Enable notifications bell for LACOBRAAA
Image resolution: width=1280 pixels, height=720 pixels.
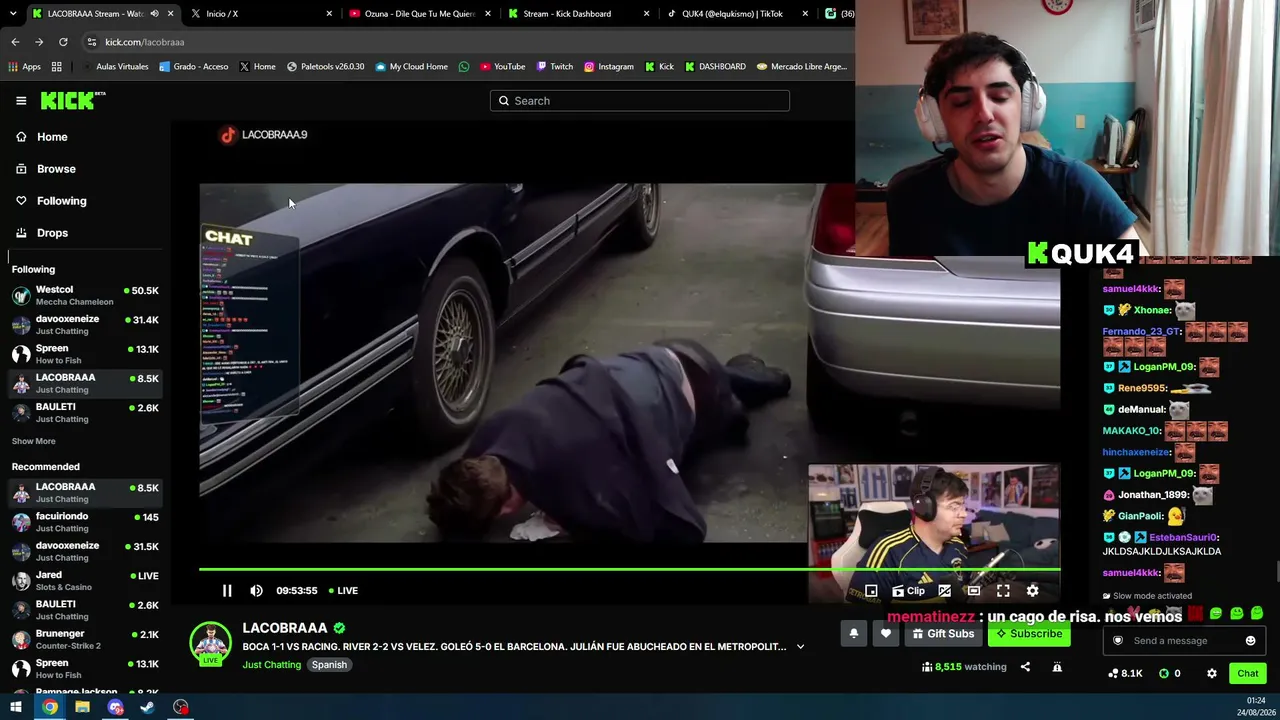[x=853, y=634]
